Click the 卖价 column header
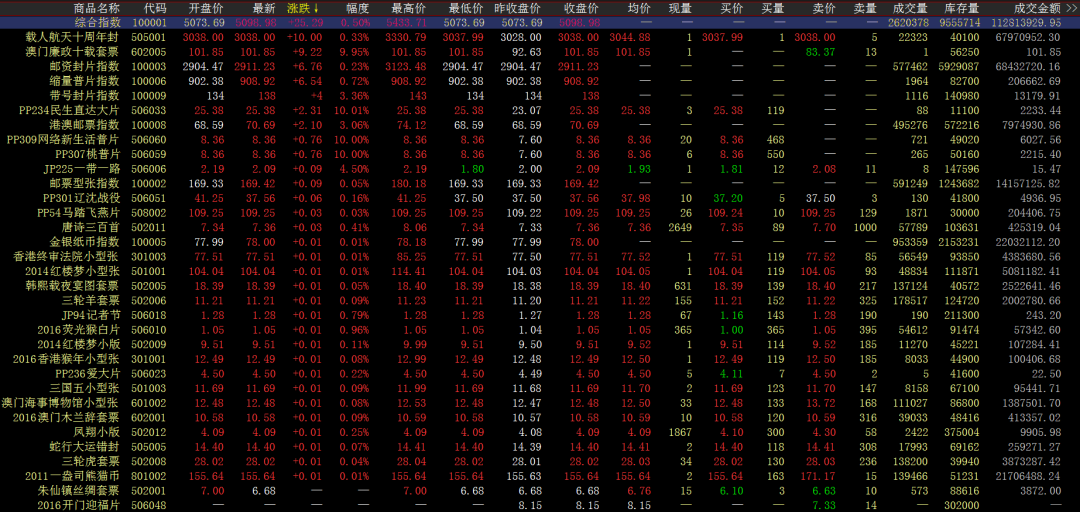This screenshot has height=512, width=1080. [824, 8]
